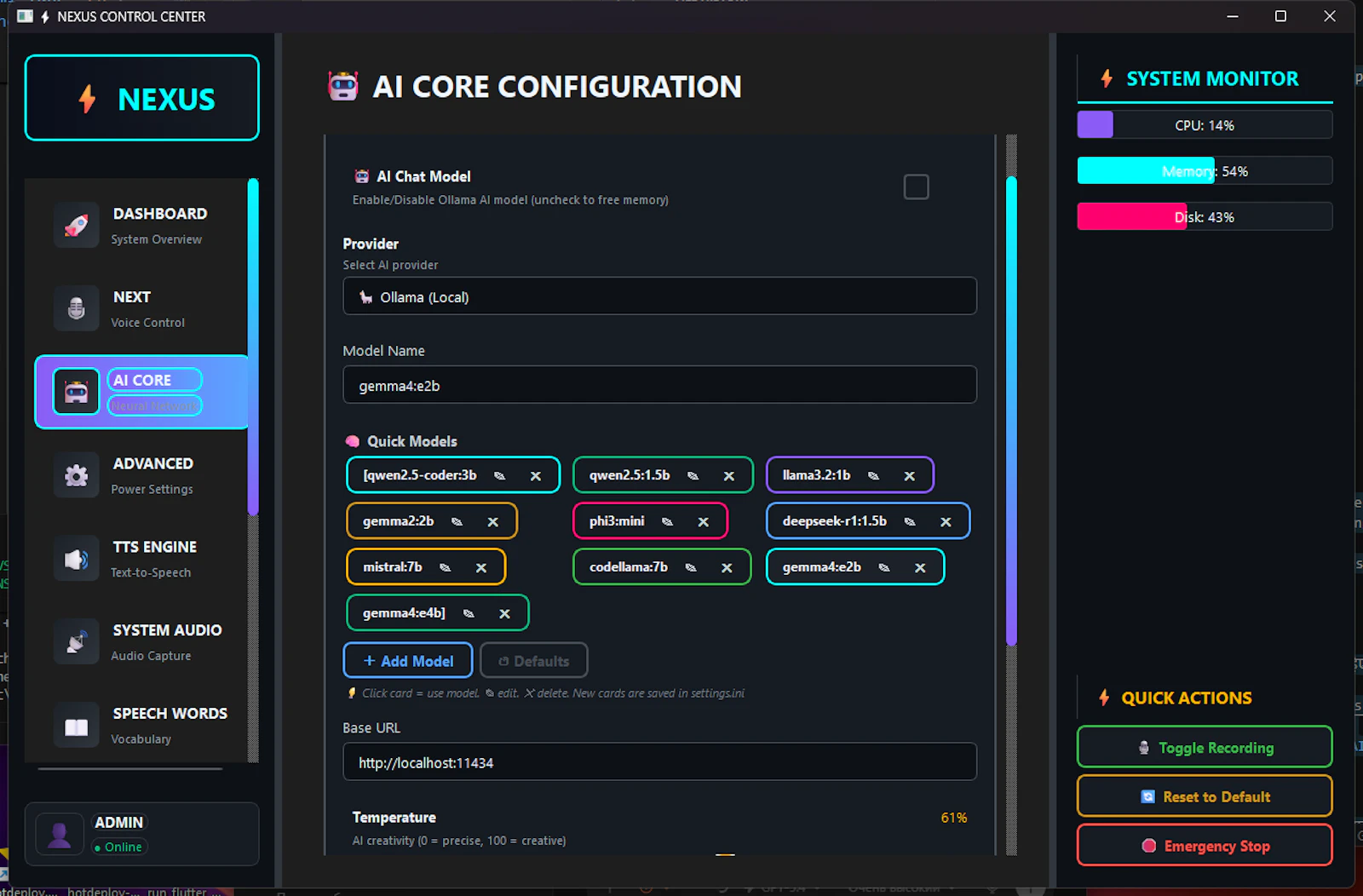Open the Provider dropdown Ollama (Local)
Image resolution: width=1363 pixels, height=896 pixels.
coord(659,296)
